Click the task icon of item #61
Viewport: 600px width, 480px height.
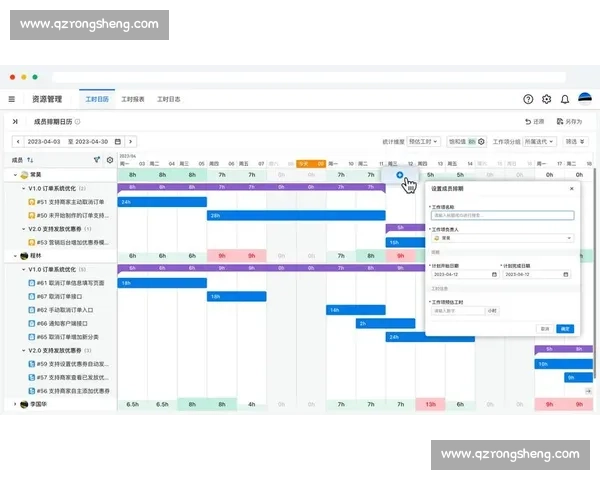click(32, 283)
